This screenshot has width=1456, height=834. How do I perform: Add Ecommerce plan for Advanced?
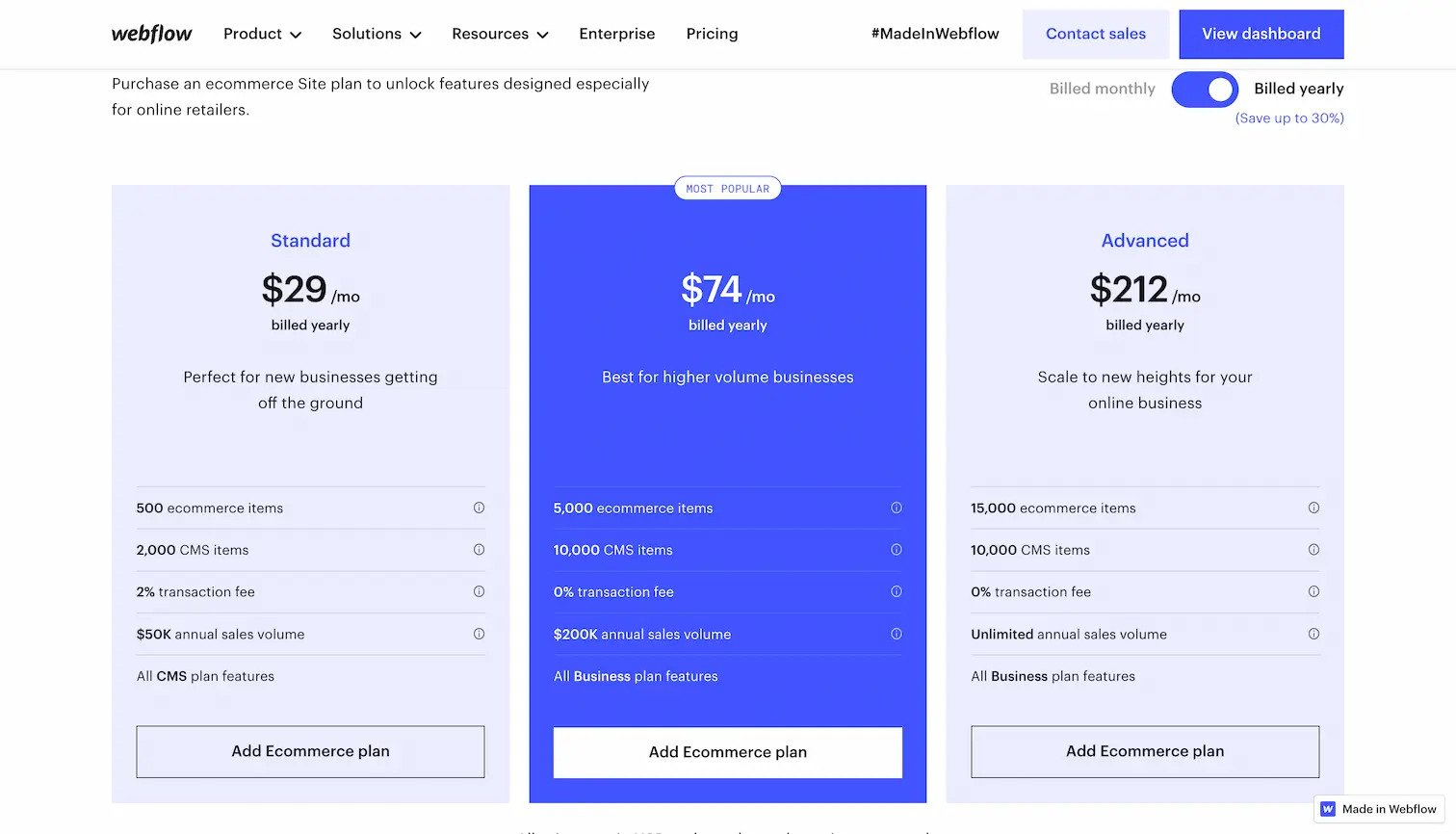(x=1145, y=751)
